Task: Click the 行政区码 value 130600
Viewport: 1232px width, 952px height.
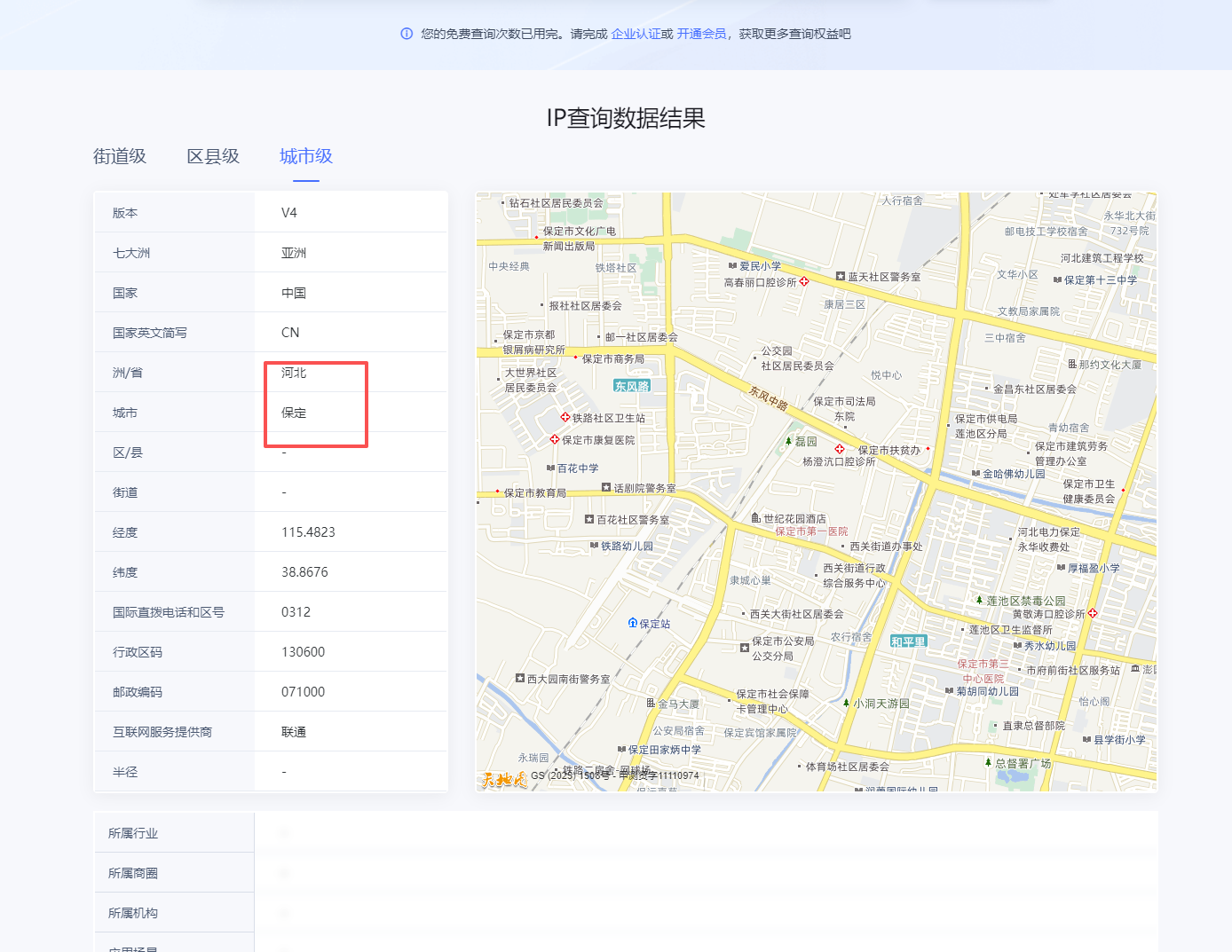Action: point(303,652)
